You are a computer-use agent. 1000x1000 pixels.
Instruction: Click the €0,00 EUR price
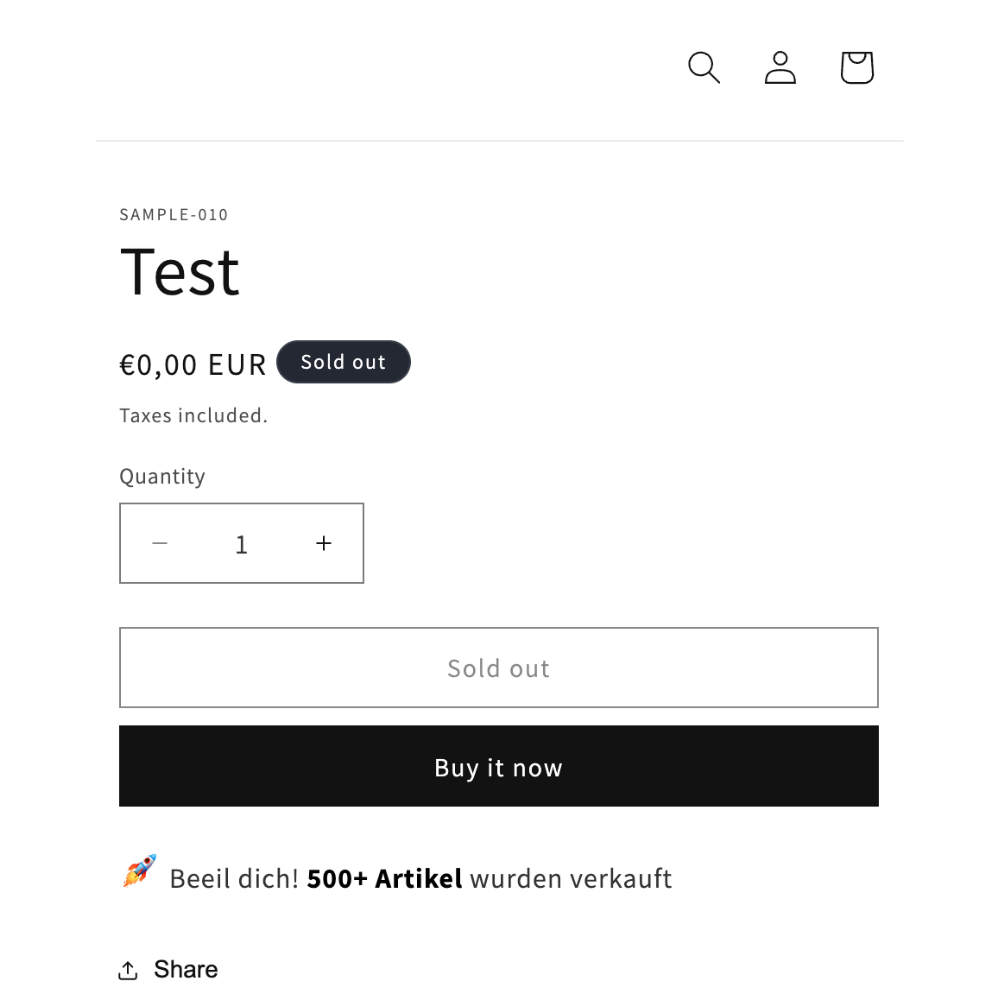pos(193,365)
